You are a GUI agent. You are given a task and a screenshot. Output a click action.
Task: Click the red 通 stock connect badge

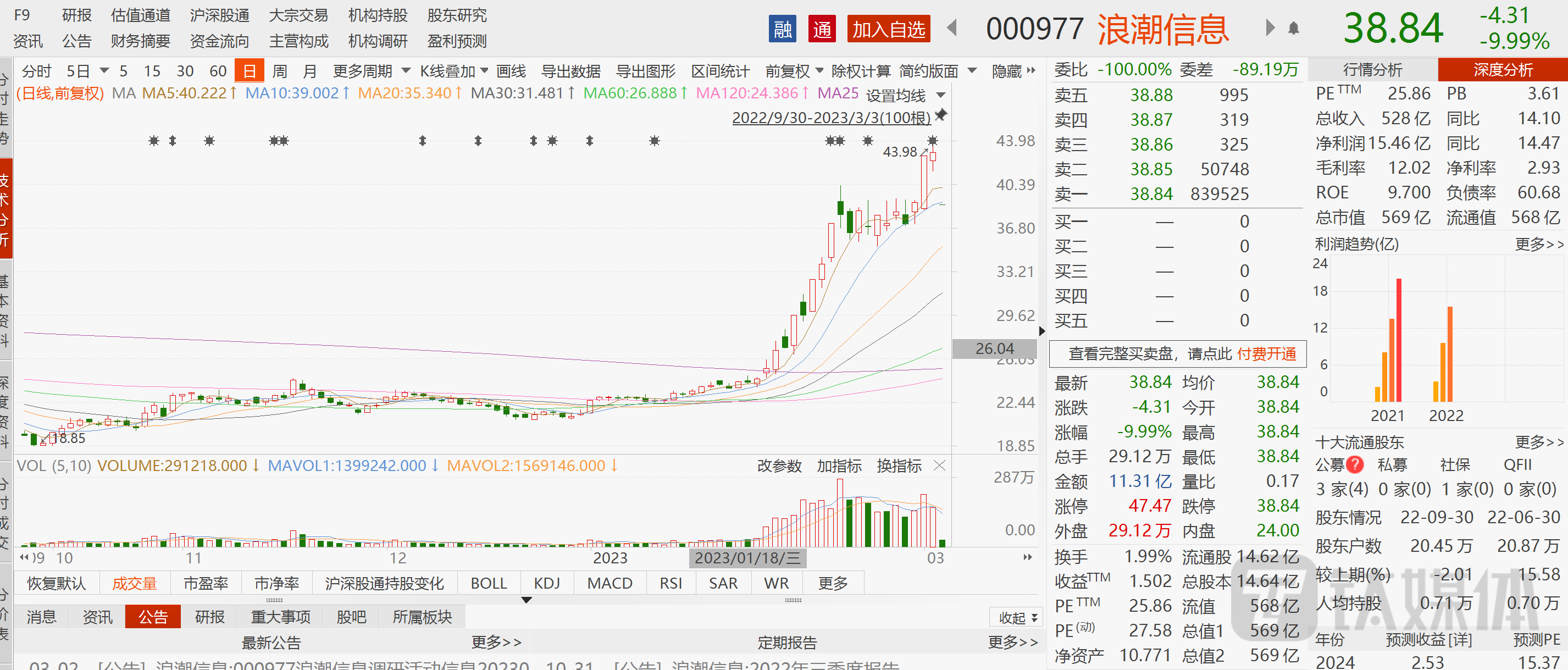click(x=822, y=29)
